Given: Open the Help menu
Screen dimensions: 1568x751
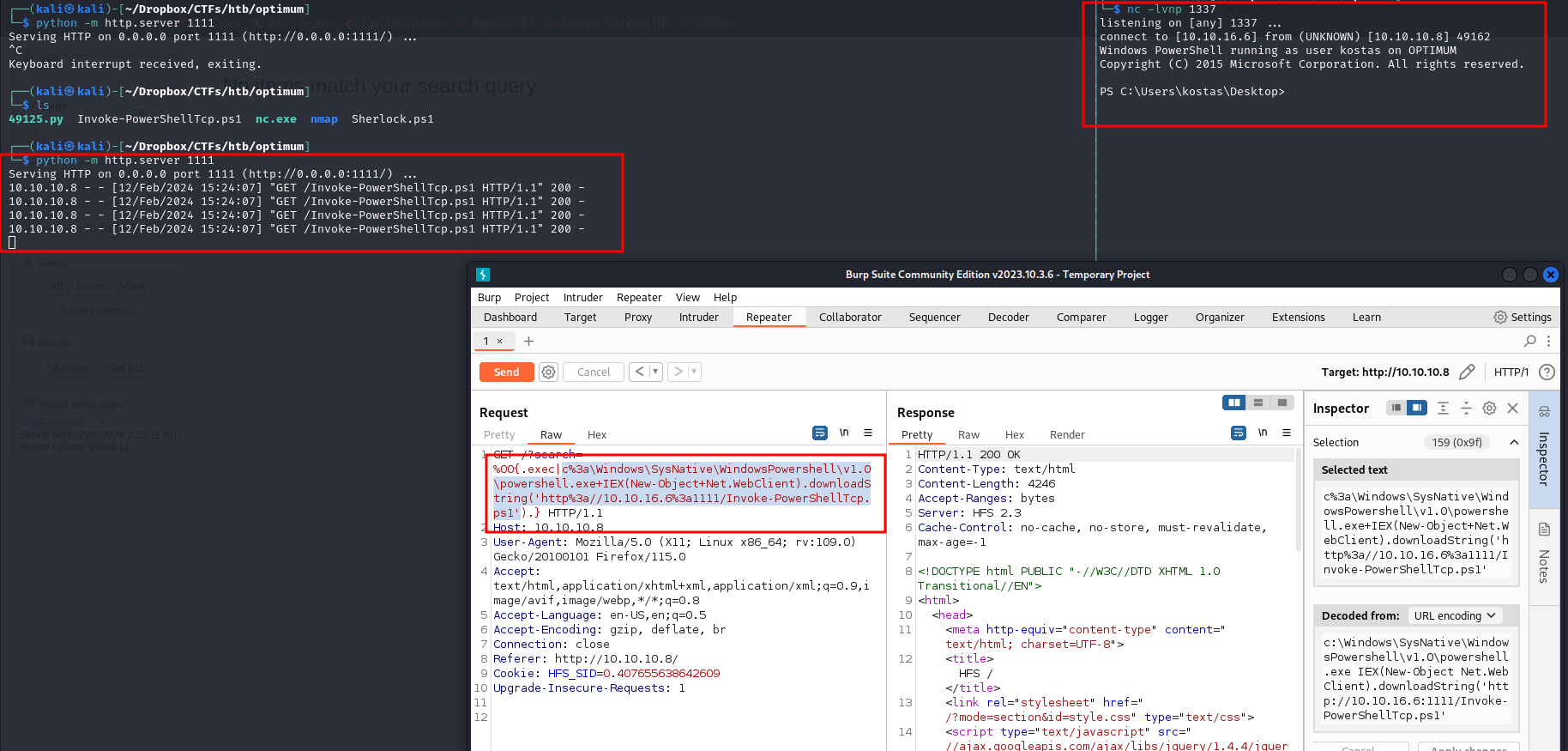Looking at the screenshot, I should (x=725, y=297).
